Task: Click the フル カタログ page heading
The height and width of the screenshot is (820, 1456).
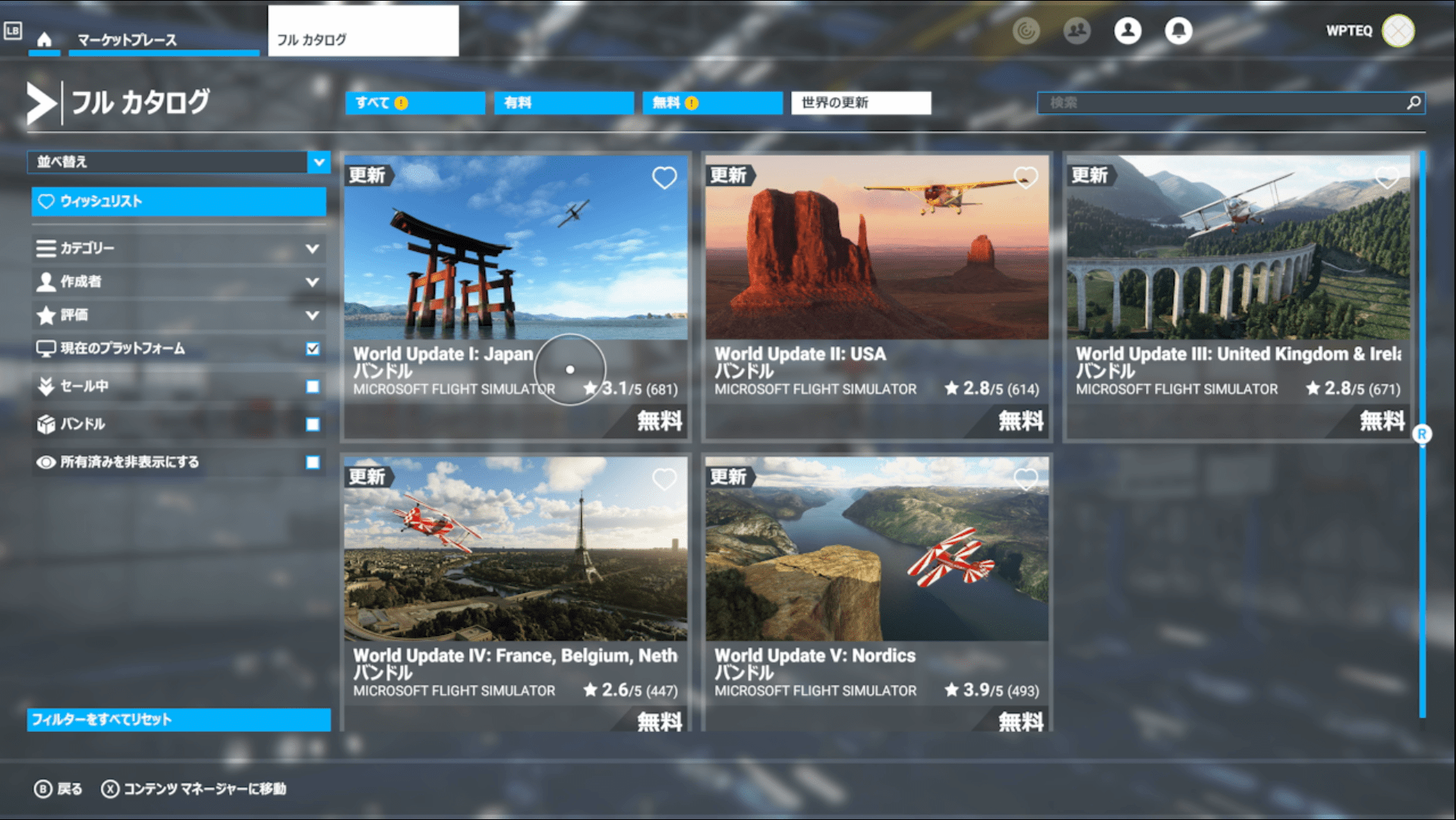Action: [140, 102]
